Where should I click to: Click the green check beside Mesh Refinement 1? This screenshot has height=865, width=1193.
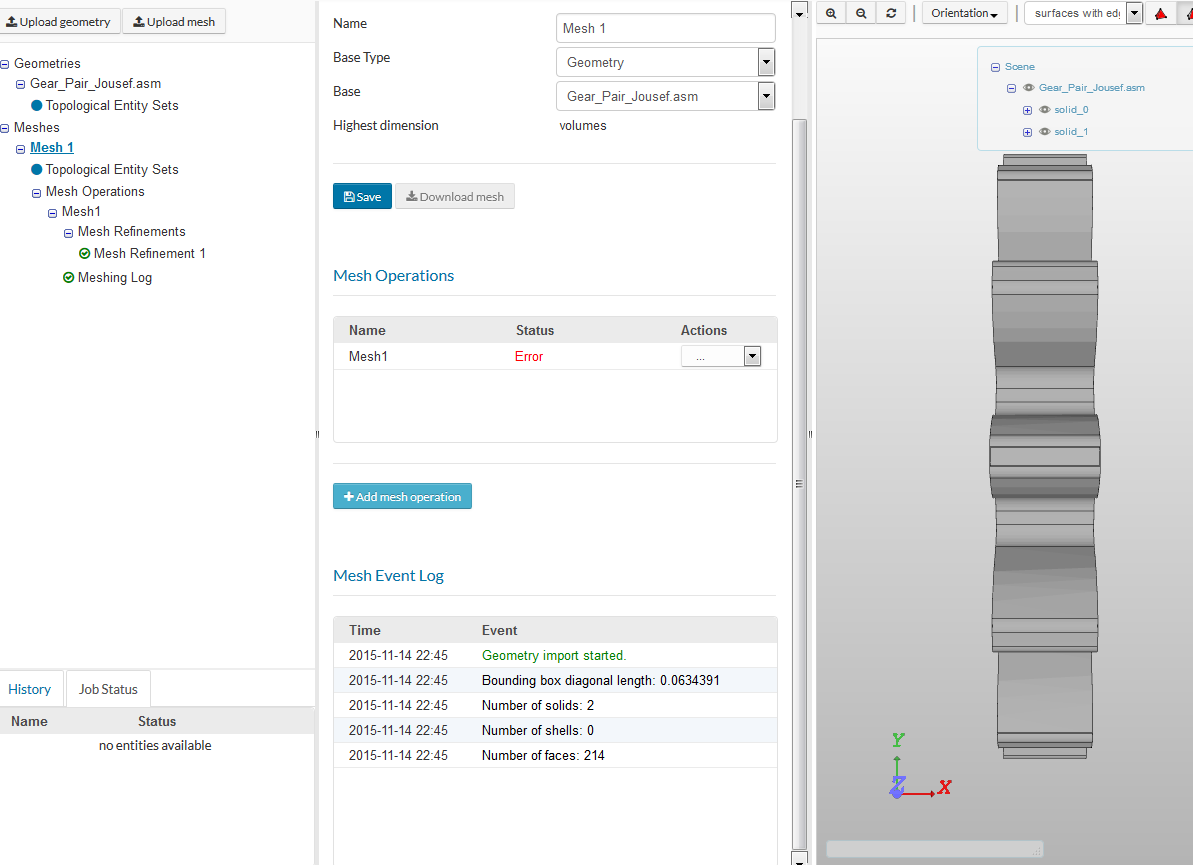pyautogui.click(x=84, y=254)
